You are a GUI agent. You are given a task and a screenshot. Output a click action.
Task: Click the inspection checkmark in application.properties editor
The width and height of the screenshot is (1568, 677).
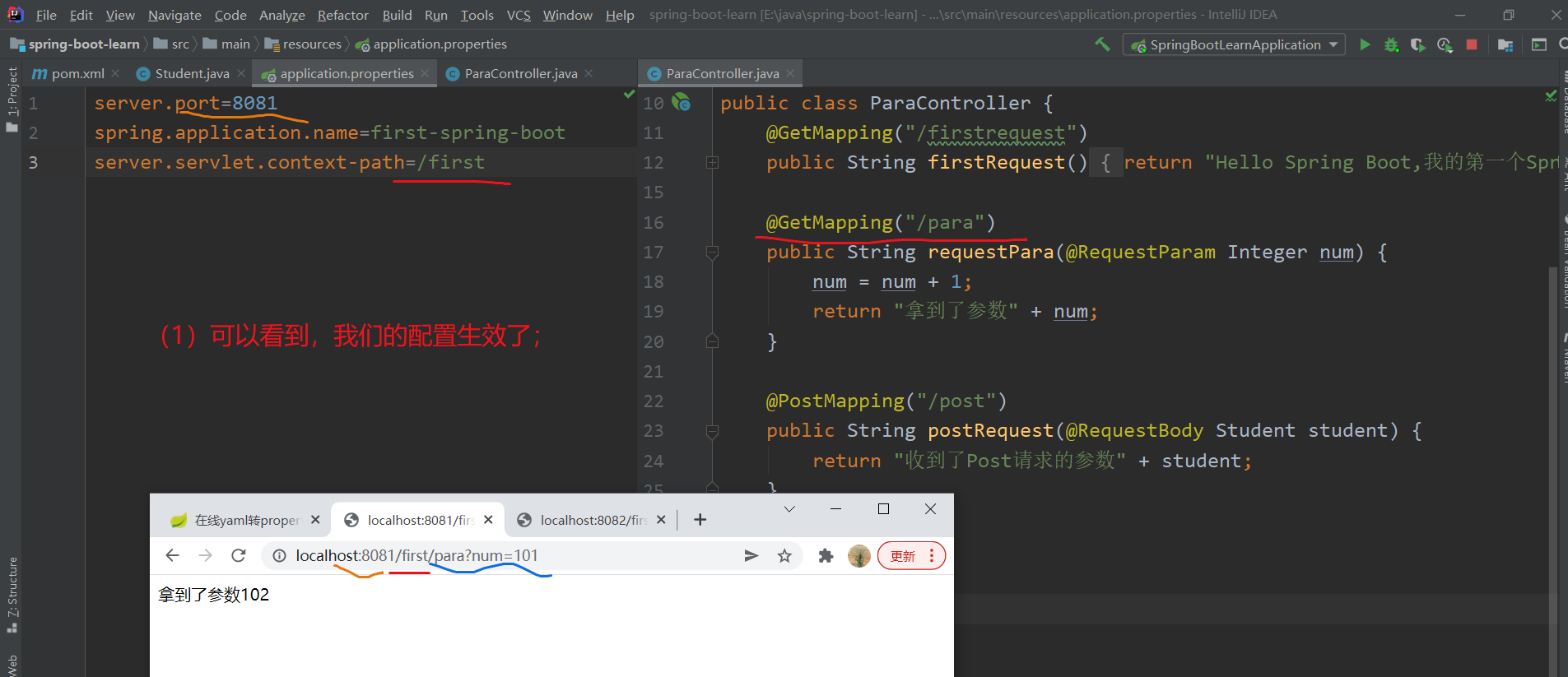pos(629,95)
